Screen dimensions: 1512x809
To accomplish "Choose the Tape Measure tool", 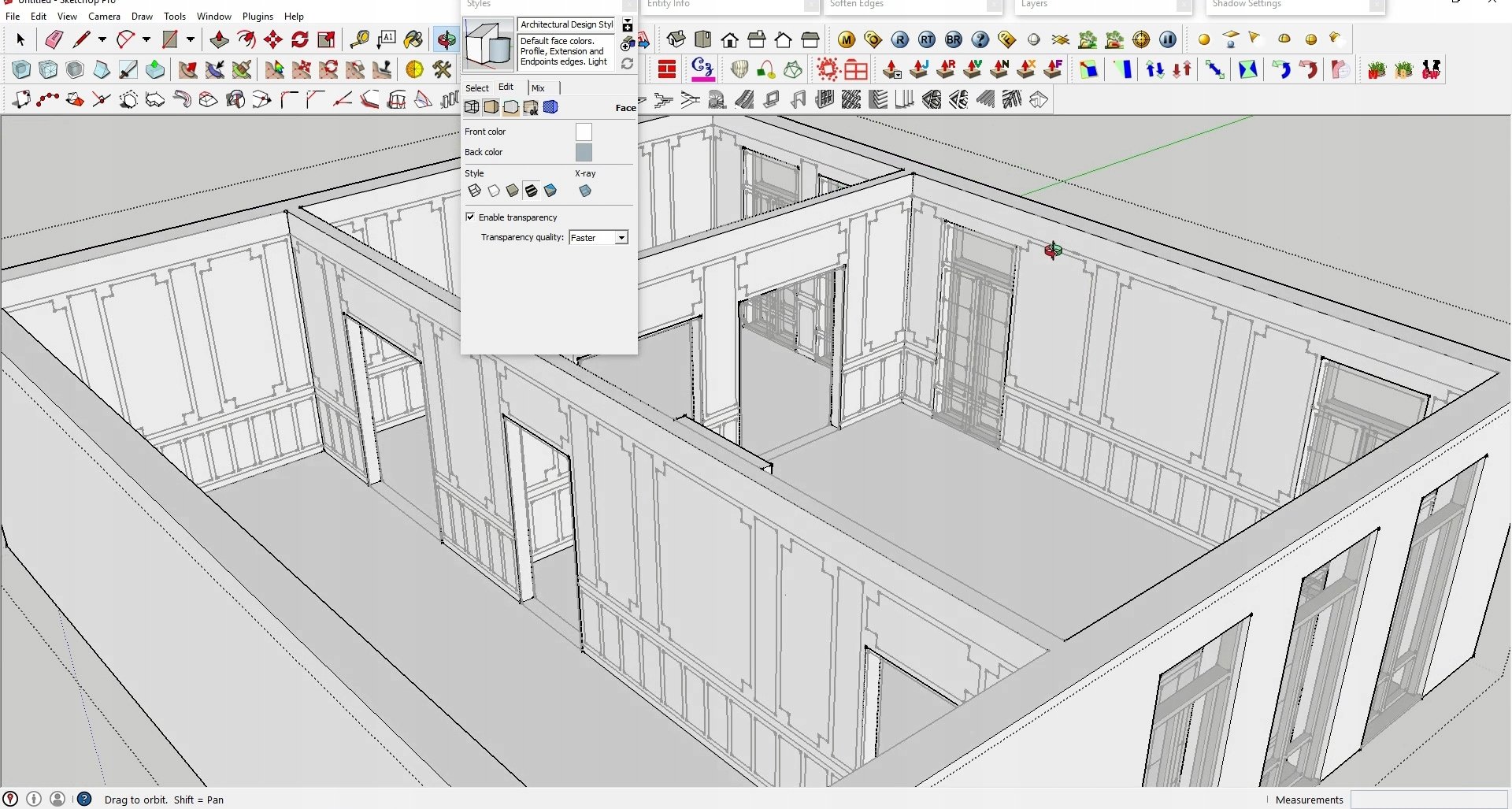I will coord(360,39).
